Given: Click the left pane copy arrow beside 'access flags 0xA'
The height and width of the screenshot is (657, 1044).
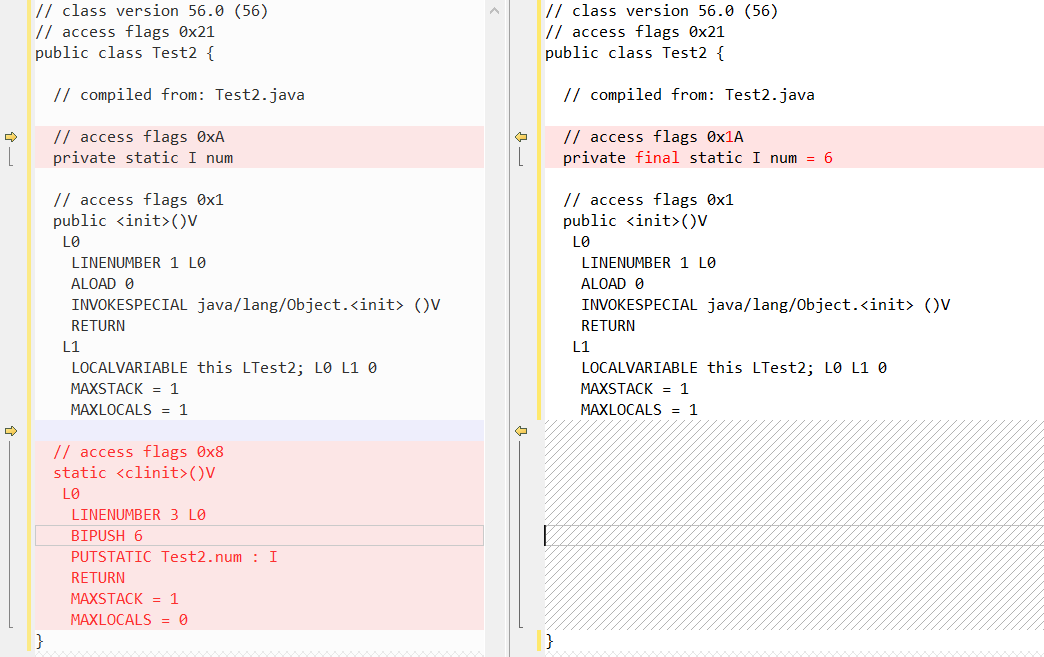Looking at the screenshot, I should click(11, 136).
